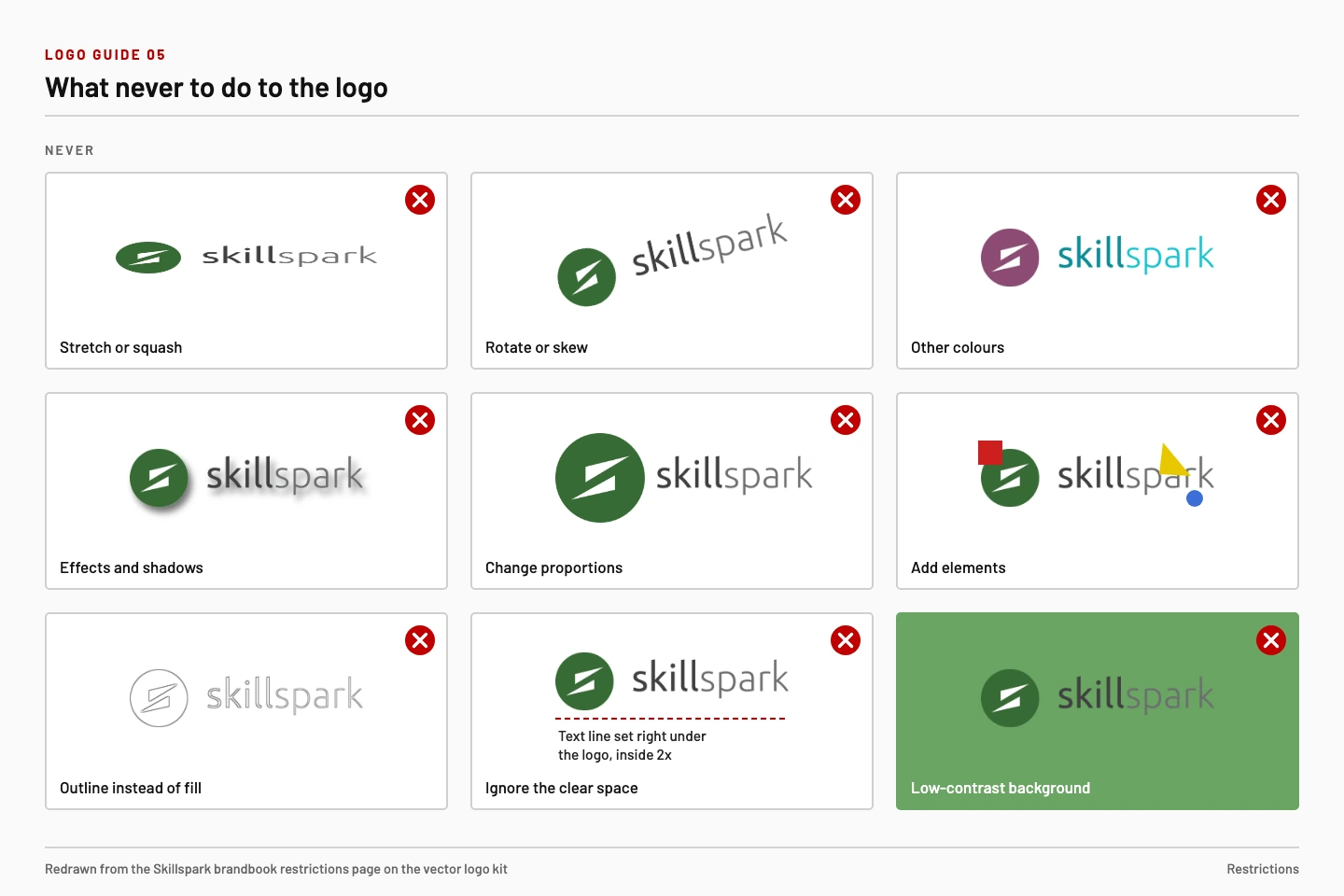Click the 'Text line set right under' note
1344x896 pixels.
pyautogui.click(x=633, y=736)
